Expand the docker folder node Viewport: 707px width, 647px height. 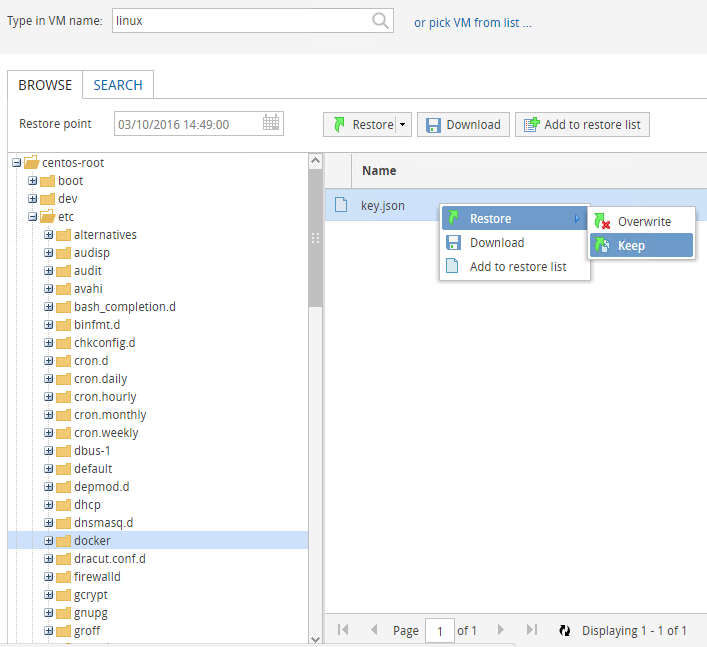(49, 541)
